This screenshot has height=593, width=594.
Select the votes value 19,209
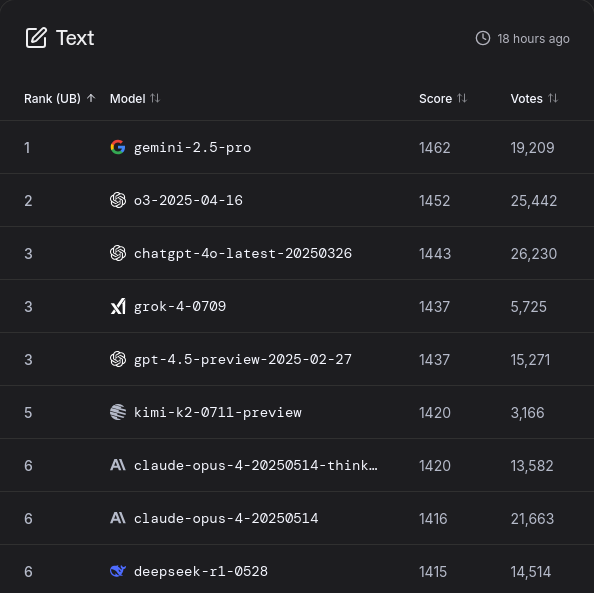[x=532, y=148]
